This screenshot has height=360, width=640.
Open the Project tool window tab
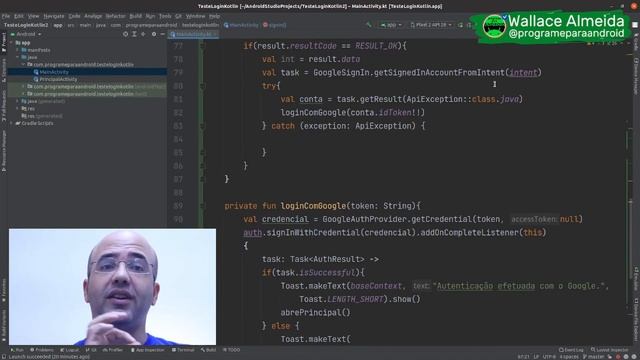(3, 43)
